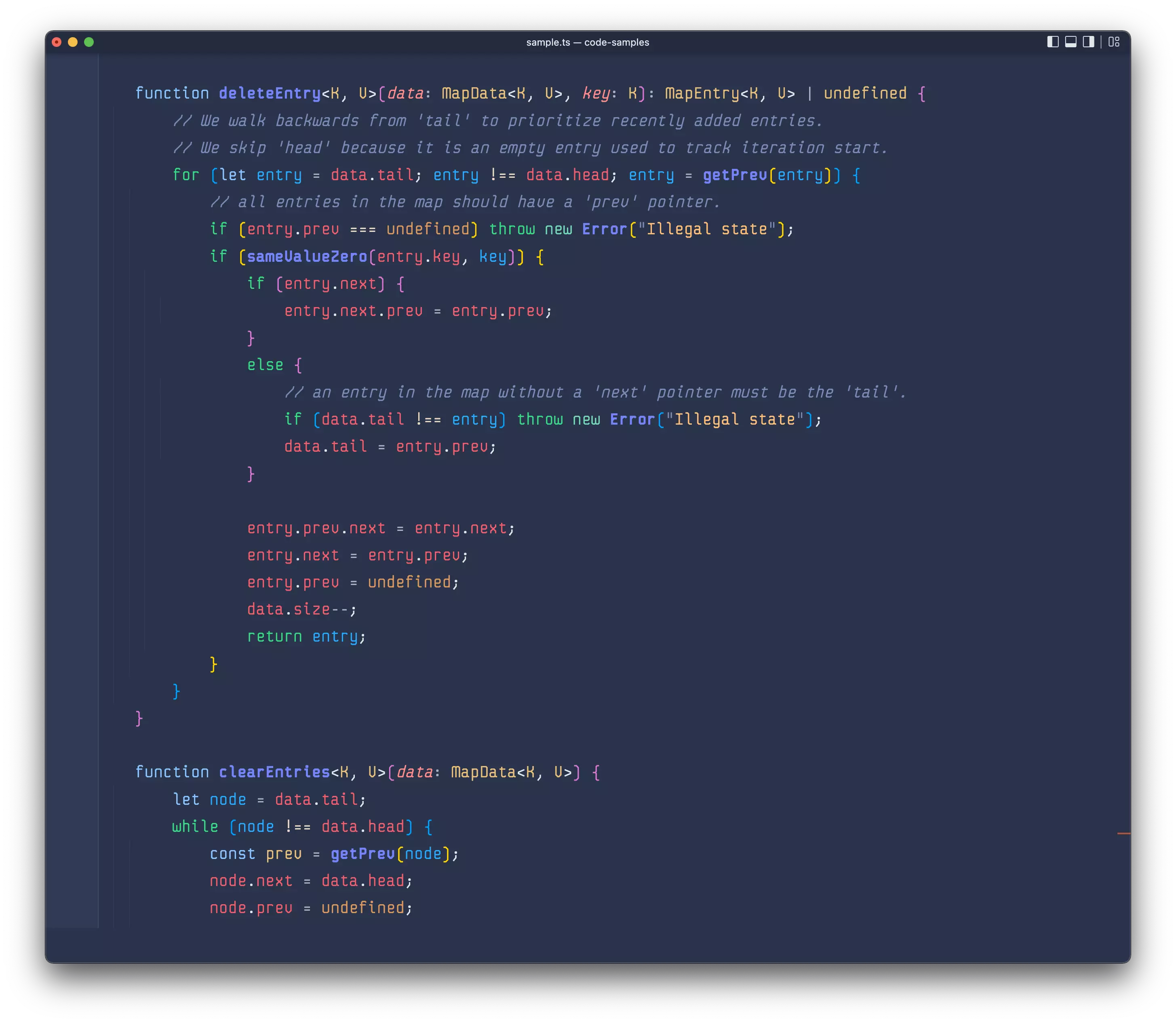Click 'return entry;' statement
Image resolution: width=1176 pixels, height=1023 pixels.
tap(306, 636)
